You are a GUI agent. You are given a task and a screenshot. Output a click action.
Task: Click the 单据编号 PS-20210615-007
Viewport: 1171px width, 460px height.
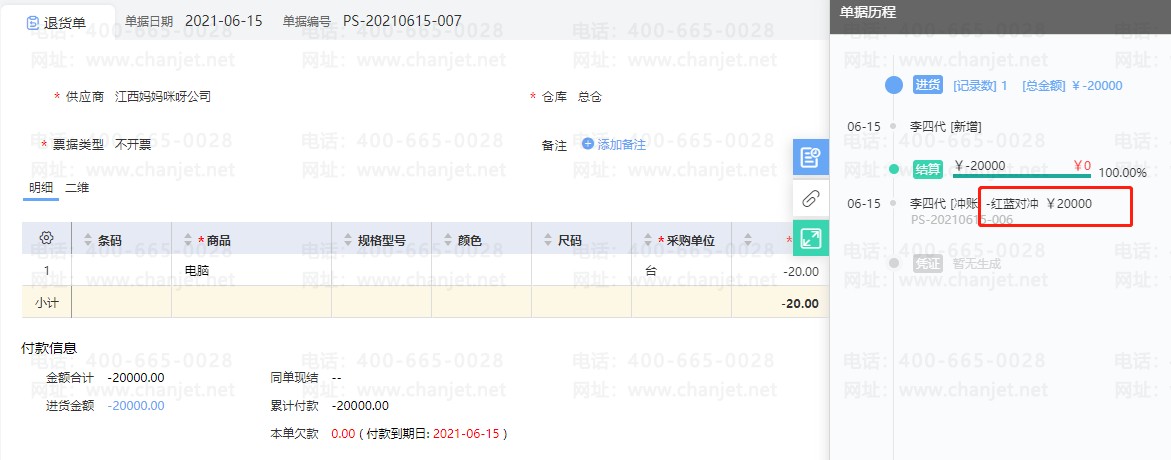click(x=402, y=21)
